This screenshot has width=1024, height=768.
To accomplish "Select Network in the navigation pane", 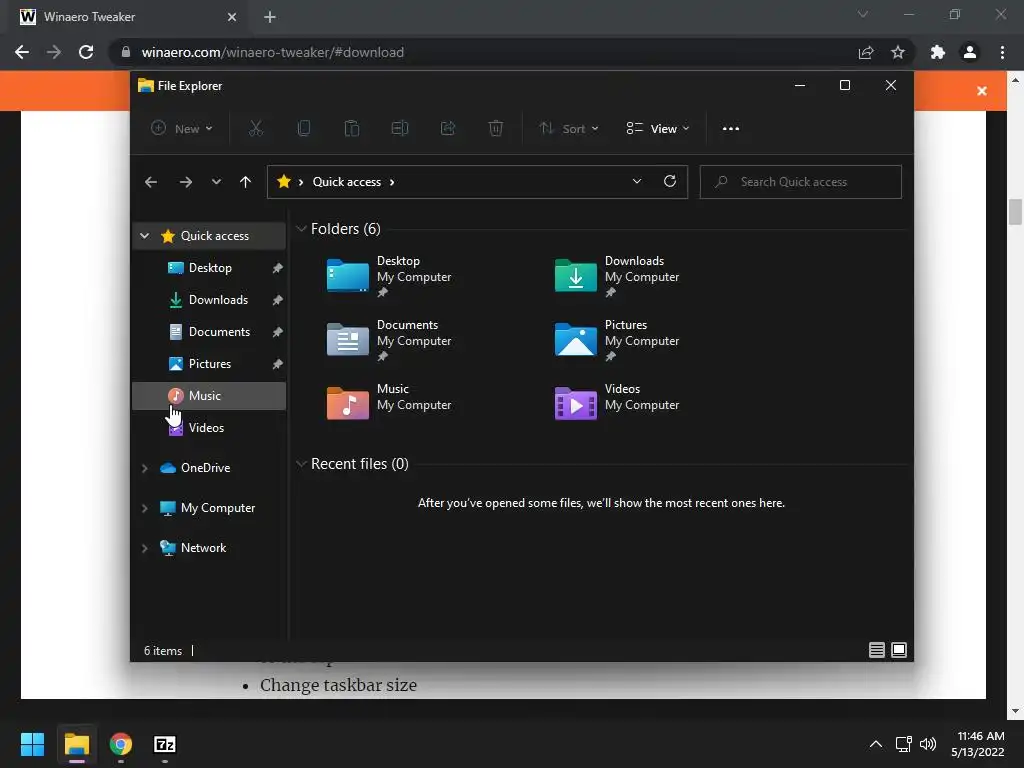I will 203,548.
